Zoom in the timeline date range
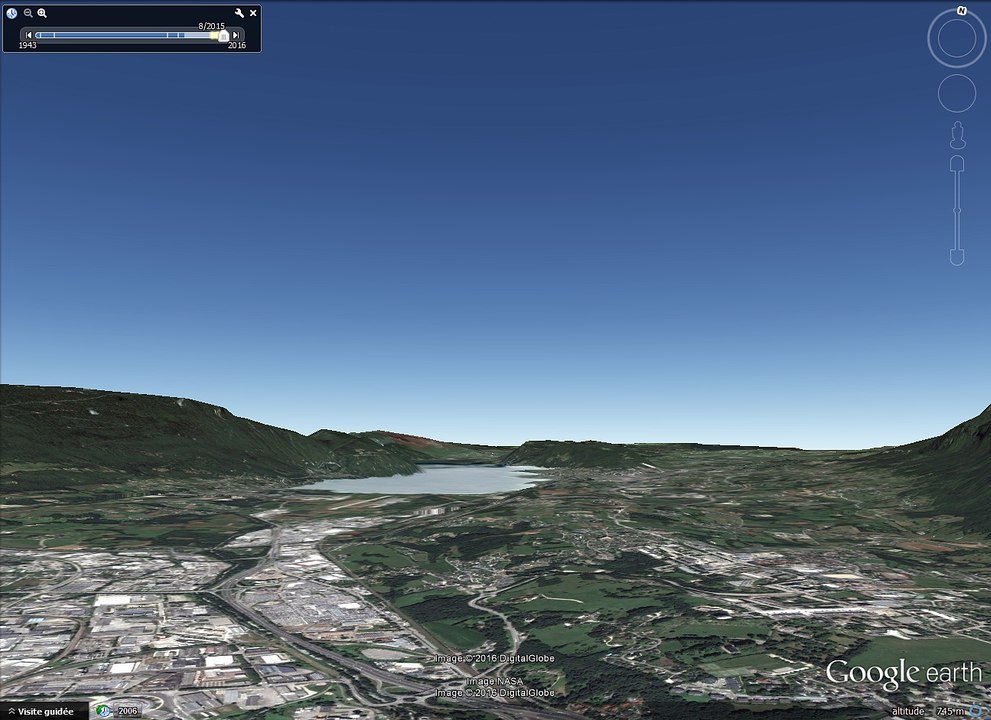This screenshot has height=720, width=991. coord(42,13)
